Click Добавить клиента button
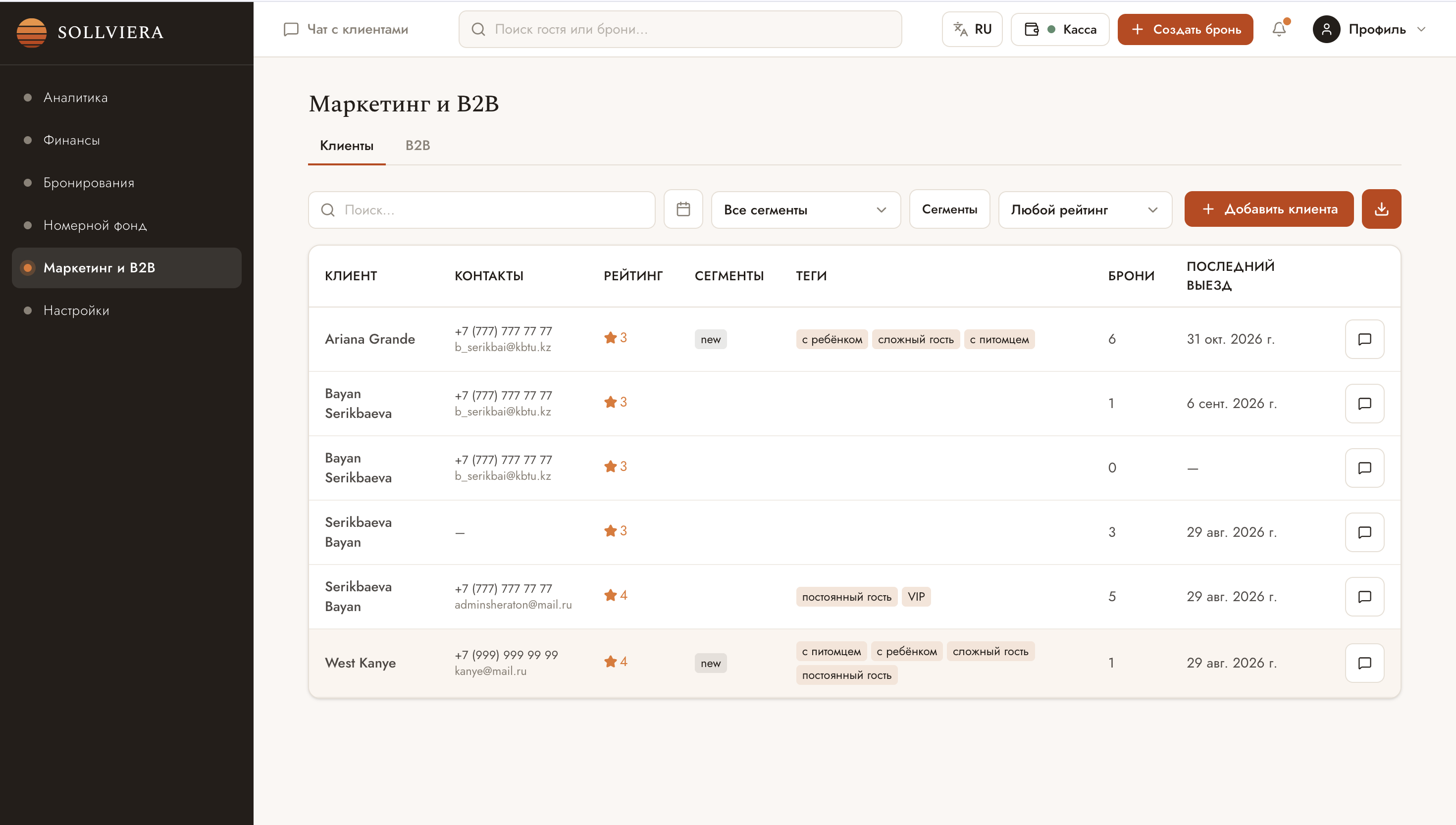Screen dimensions: 1456x825 1269,209
